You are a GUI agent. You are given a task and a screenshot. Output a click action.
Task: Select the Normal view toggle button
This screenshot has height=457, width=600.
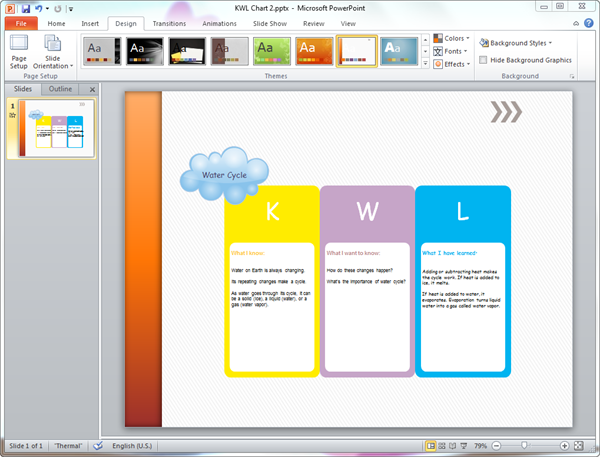(431, 445)
